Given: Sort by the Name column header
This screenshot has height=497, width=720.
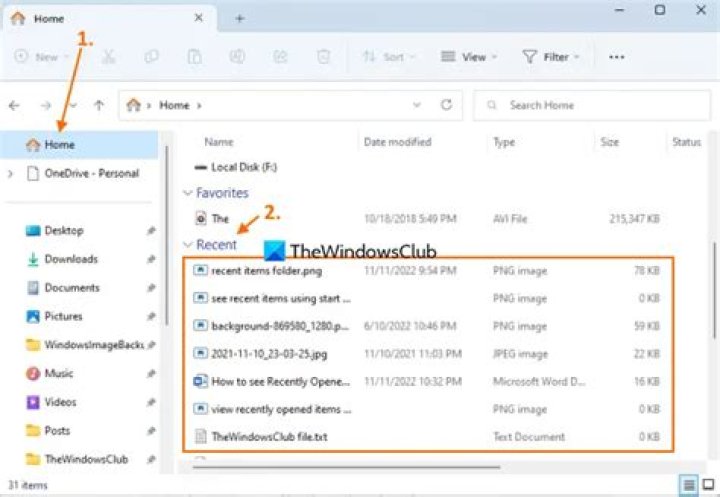Looking at the screenshot, I should (x=219, y=142).
